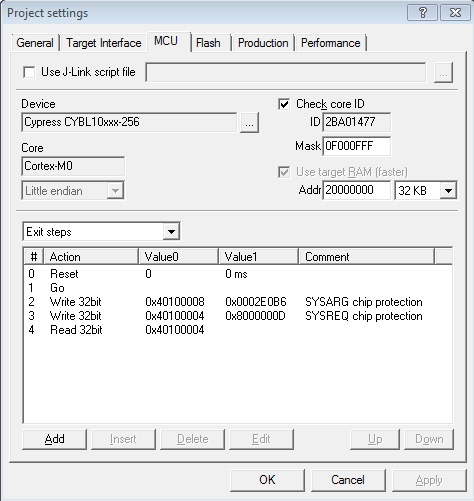Click the Cancel button

(348, 480)
